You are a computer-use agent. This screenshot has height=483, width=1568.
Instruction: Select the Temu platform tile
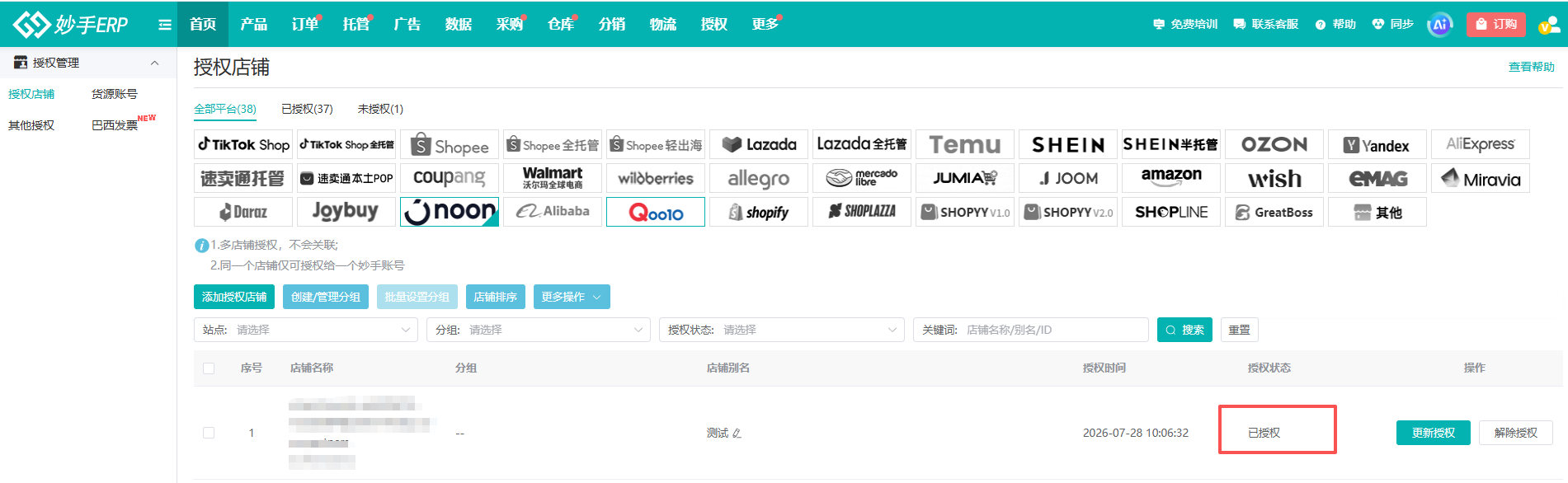click(965, 144)
